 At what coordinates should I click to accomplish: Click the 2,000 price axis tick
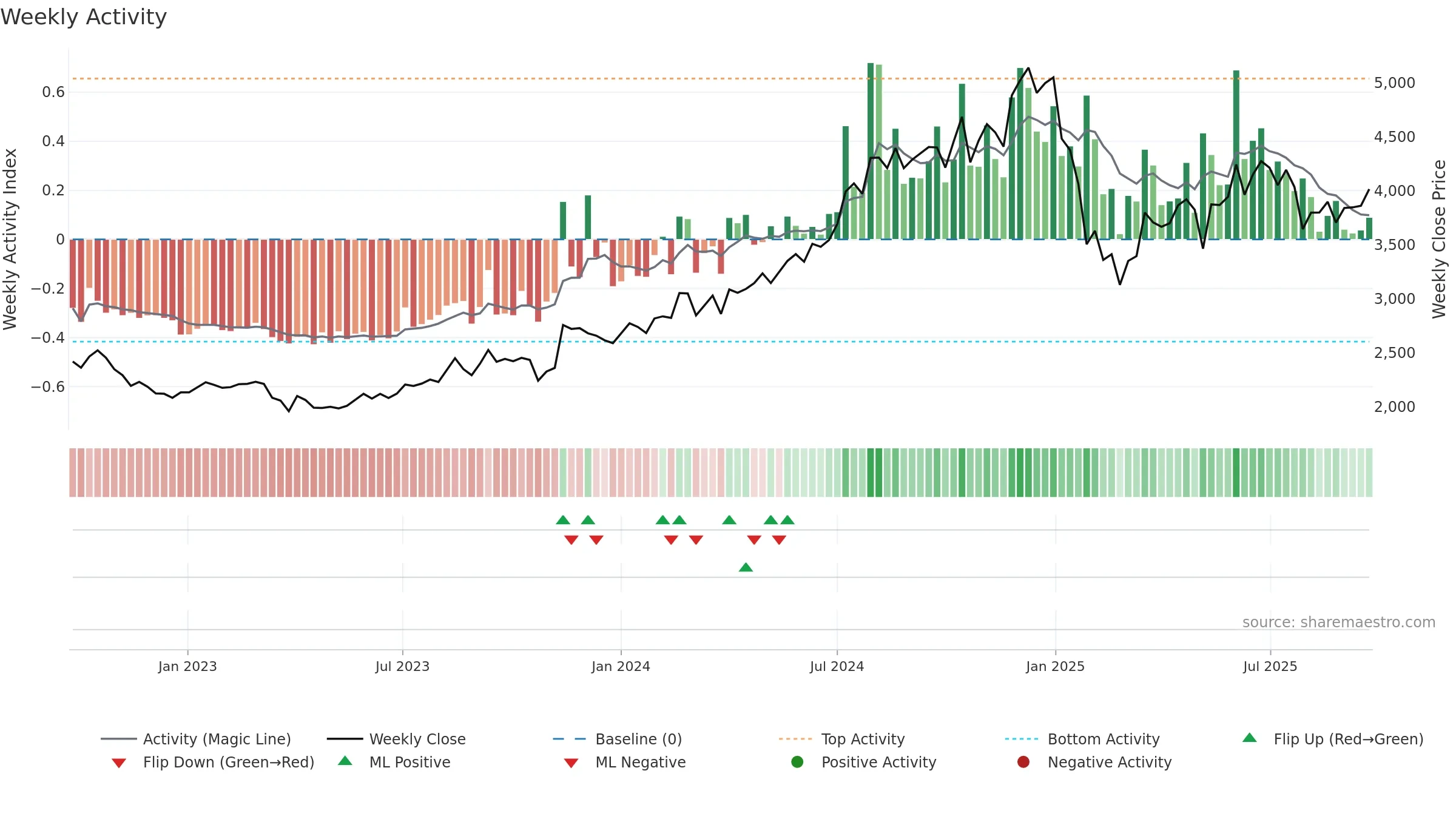click(x=1394, y=407)
